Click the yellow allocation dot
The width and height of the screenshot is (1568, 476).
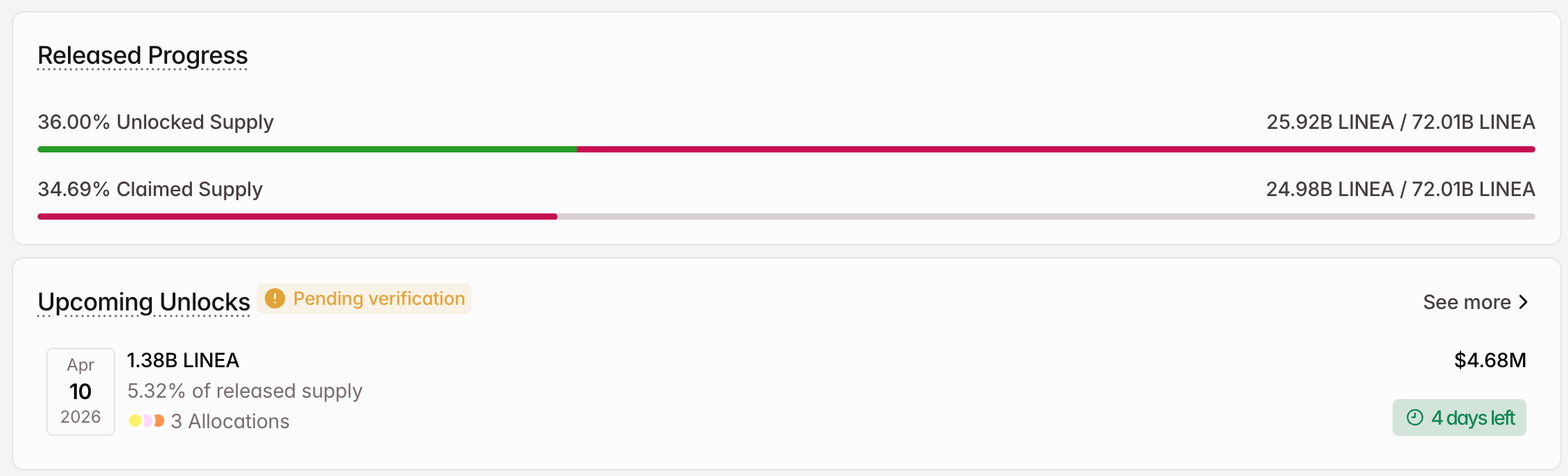134,421
